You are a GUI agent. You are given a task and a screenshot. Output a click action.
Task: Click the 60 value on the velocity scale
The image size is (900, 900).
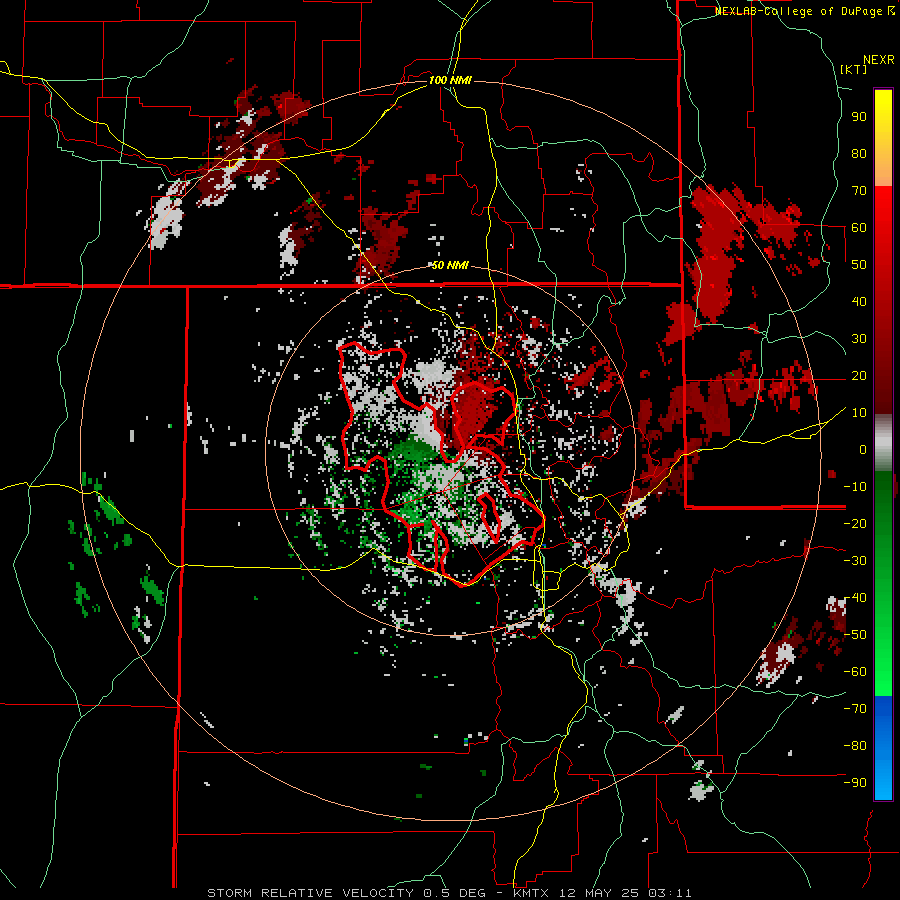pos(859,228)
